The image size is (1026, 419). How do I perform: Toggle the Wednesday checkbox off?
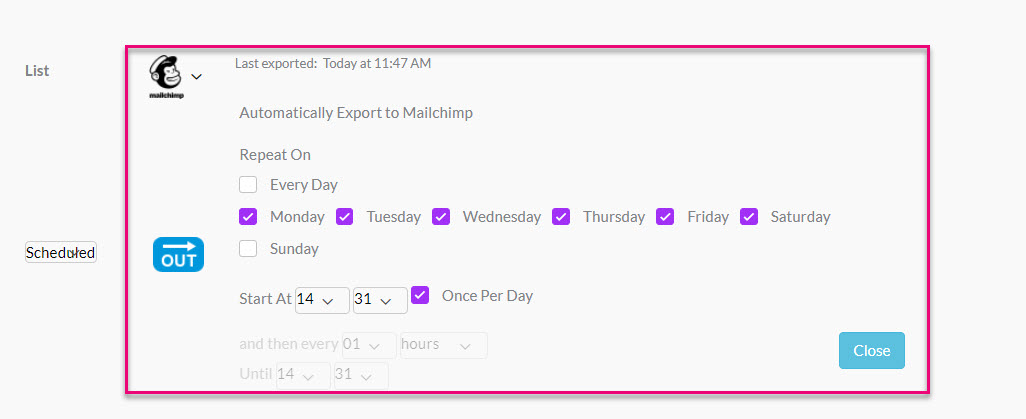tap(441, 217)
